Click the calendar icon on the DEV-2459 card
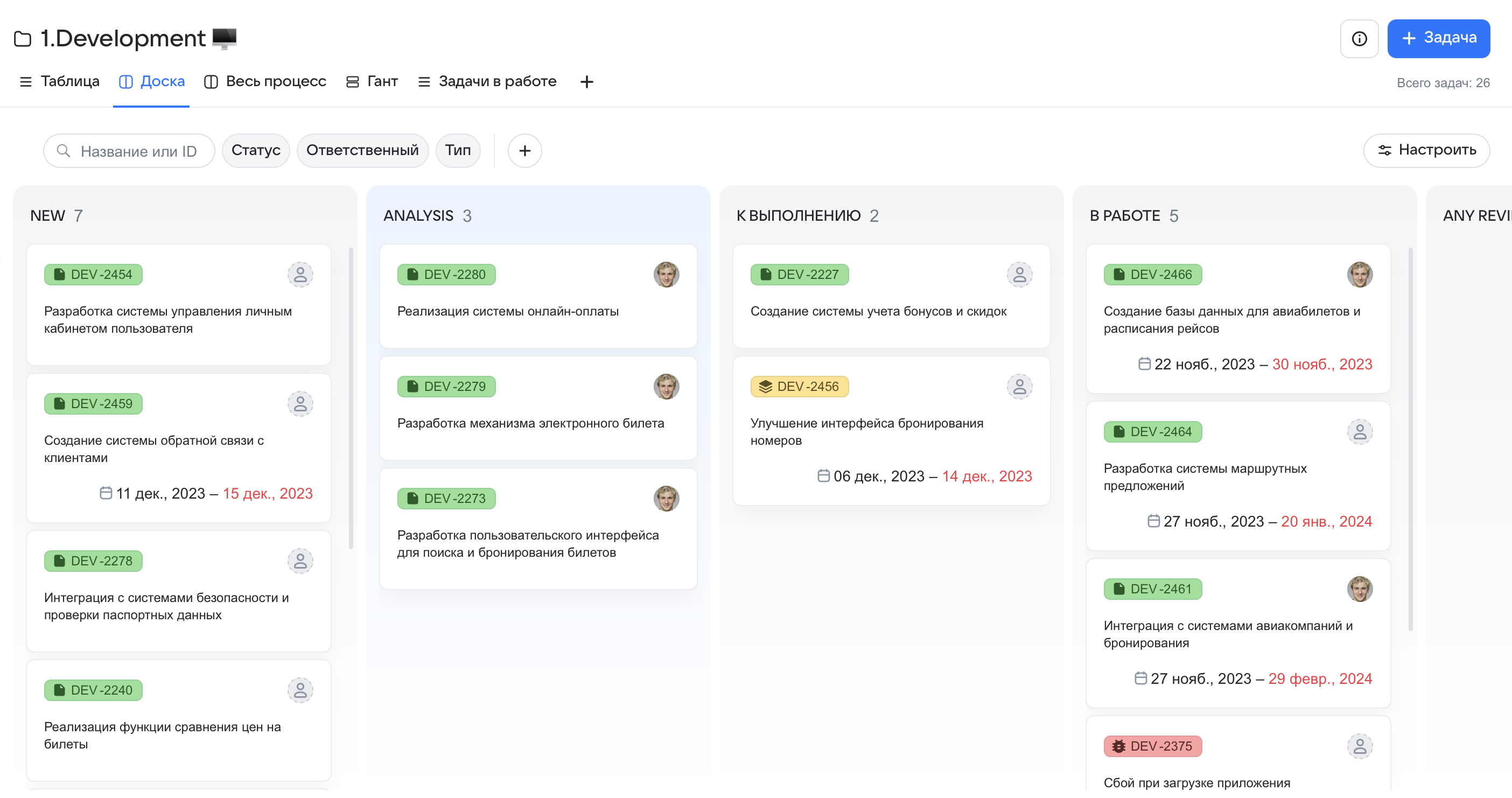The image size is (1512, 798). (106, 493)
